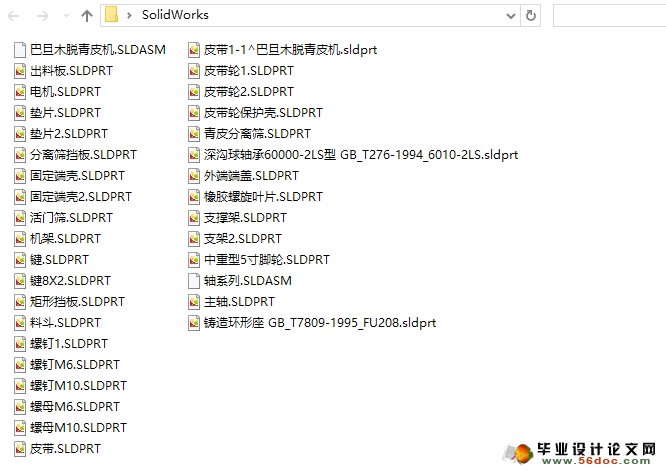Click file name 皮带1-1^巴旦木脱青皮机.sldprt
The height and width of the screenshot is (471, 666).
pos(290,50)
